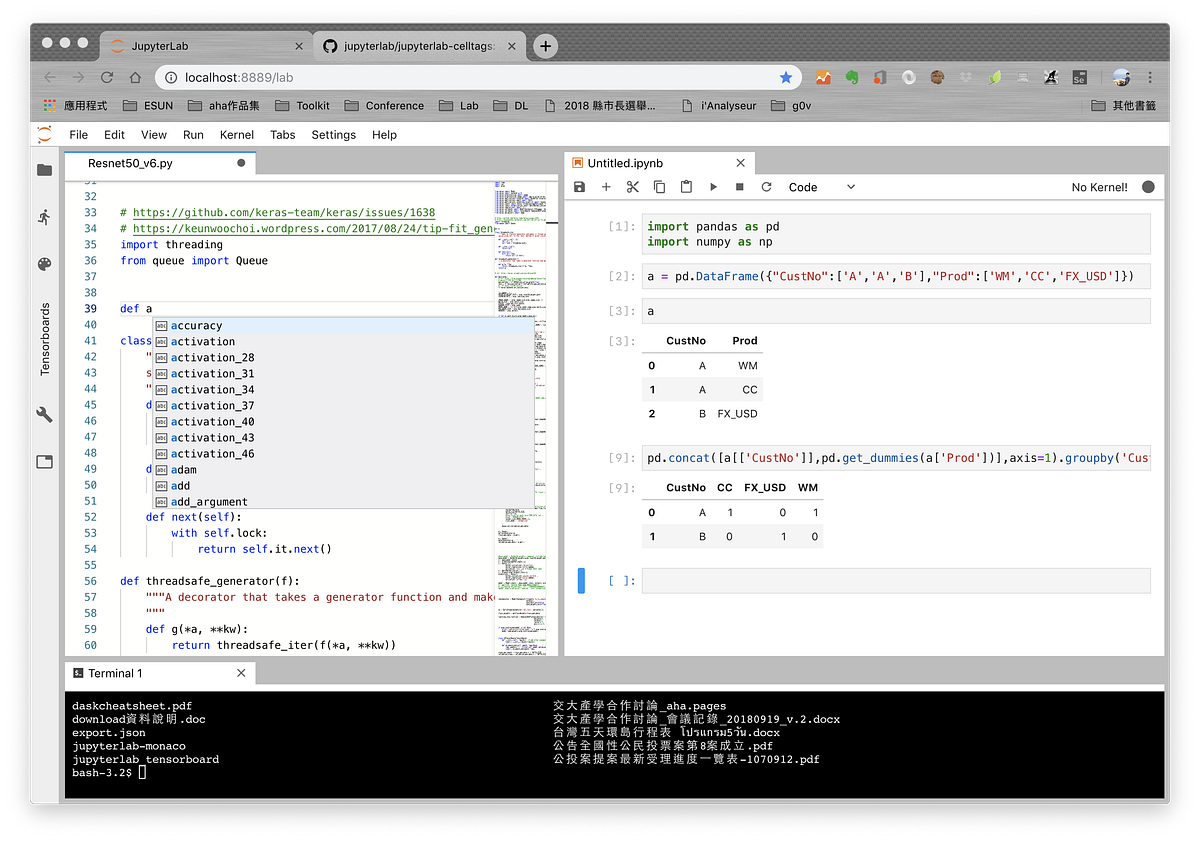This screenshot has height=841, width=1200.
Task: Open Chrome's three-dot menu
Action: (1150, 77)
